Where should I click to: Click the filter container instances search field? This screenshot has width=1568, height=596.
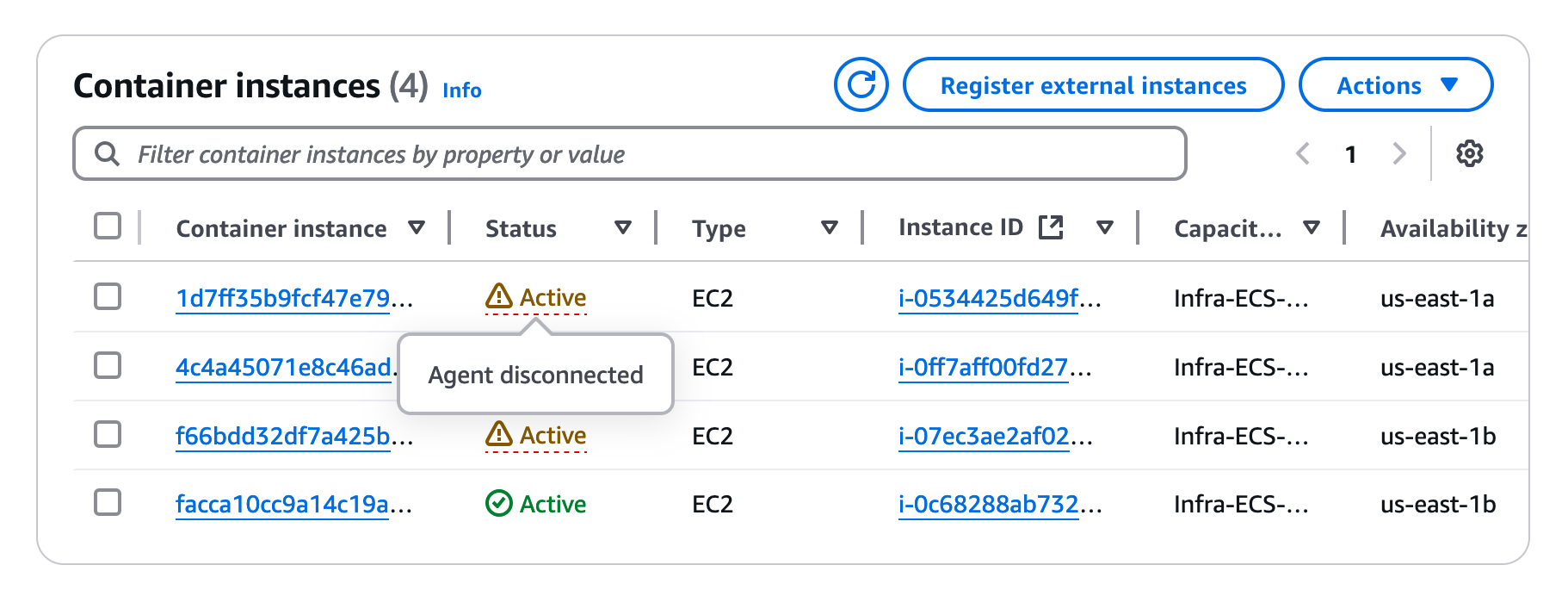point(628,154)
